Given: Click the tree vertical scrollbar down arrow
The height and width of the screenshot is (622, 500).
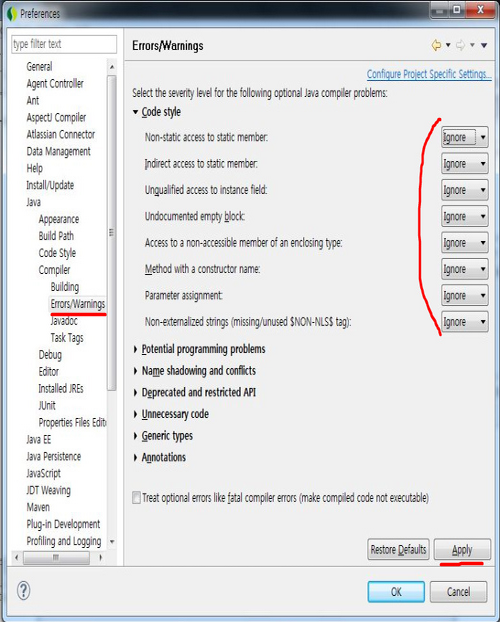Looking at the screenshot, I should [x=112, y=542].
